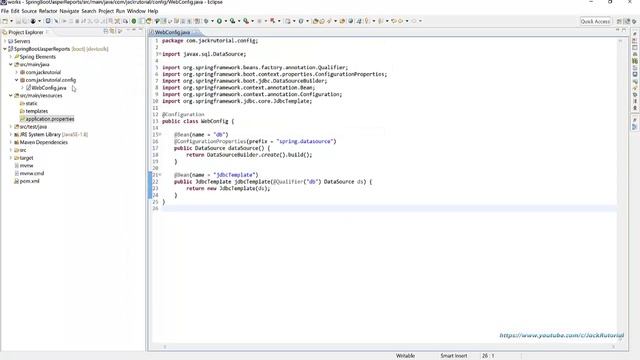640x360 pixels.
Task: Open the Debug button dropdown arrow
Action: (x=212, y=21)
